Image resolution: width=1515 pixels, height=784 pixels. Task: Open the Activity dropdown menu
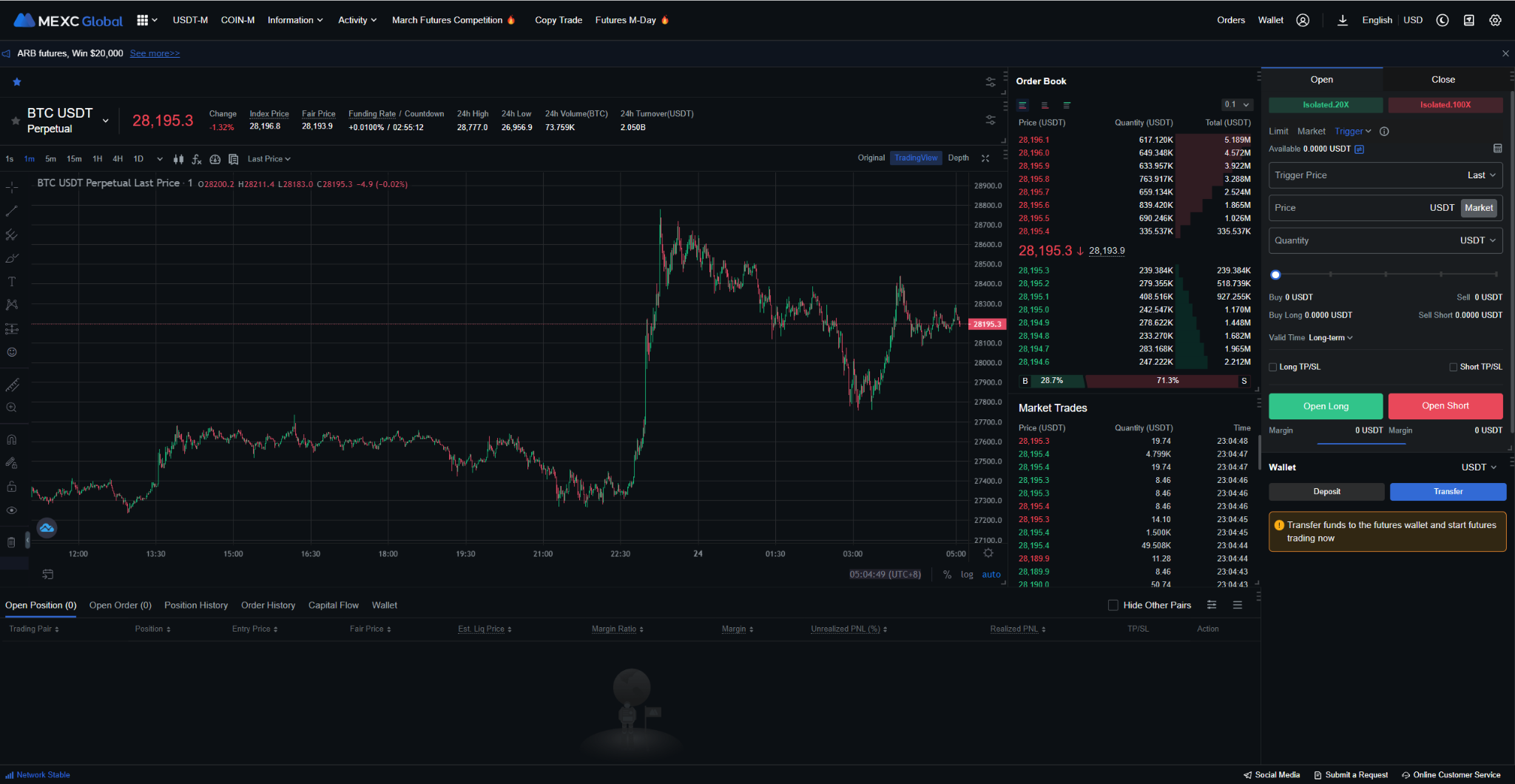click(x=357, y=20)
